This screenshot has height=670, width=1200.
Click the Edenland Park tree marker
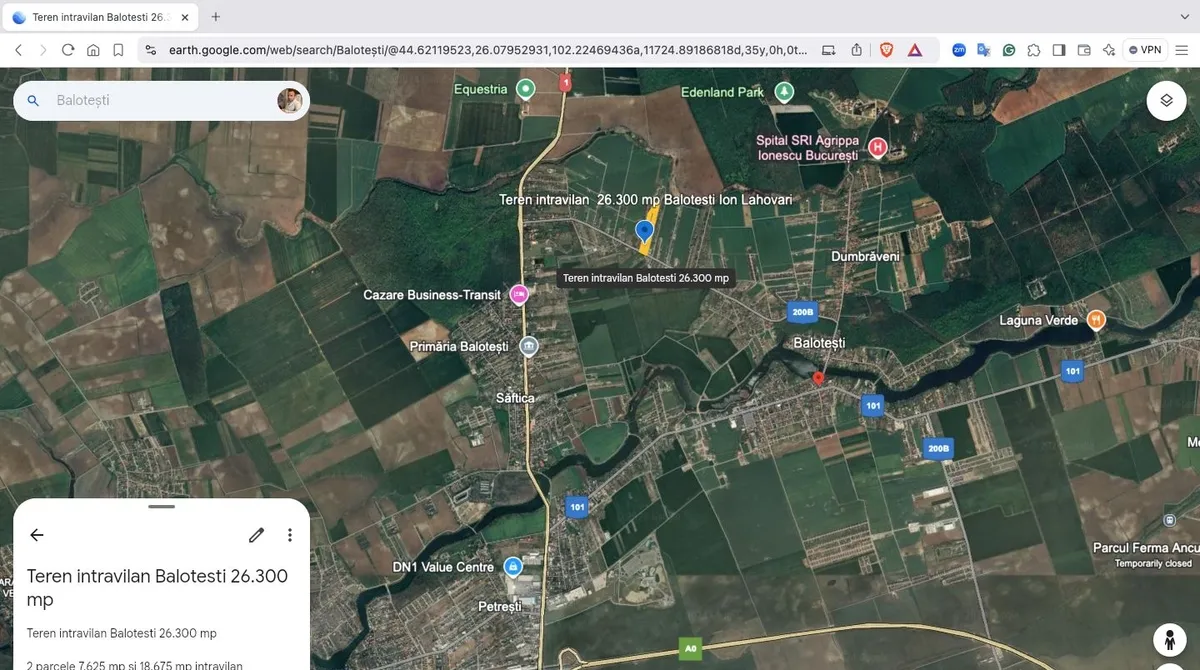tap(785, 92)
